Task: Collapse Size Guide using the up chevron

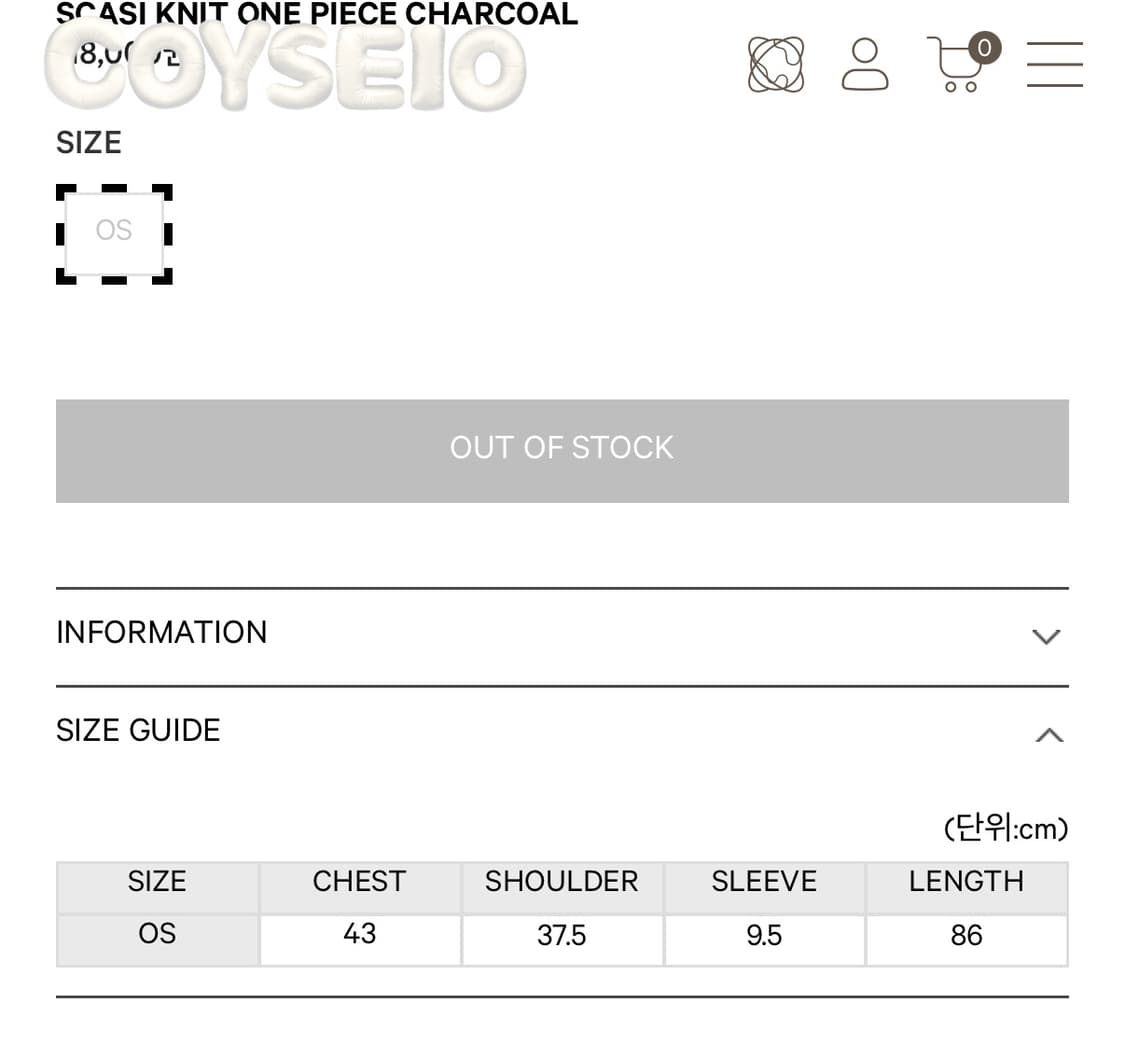Action: [x=1048, y=735]
